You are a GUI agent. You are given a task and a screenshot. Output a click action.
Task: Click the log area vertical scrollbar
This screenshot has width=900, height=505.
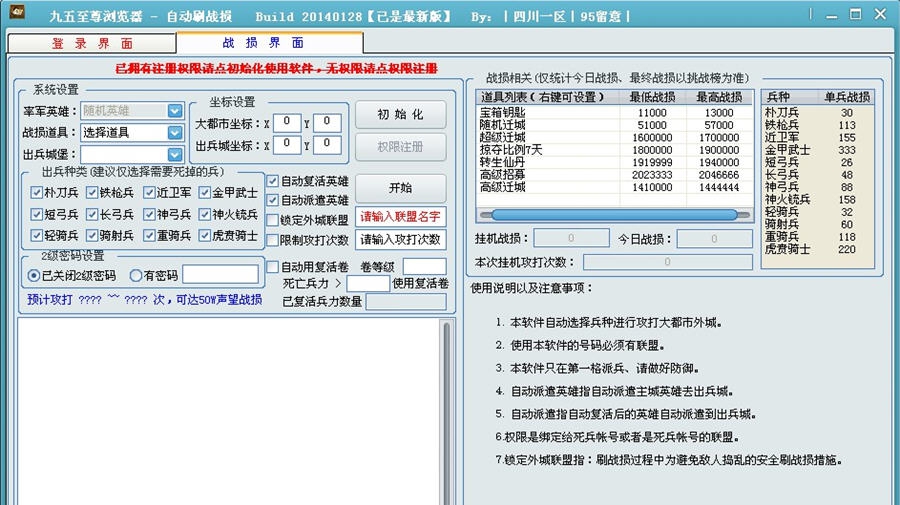pos(447,412)
